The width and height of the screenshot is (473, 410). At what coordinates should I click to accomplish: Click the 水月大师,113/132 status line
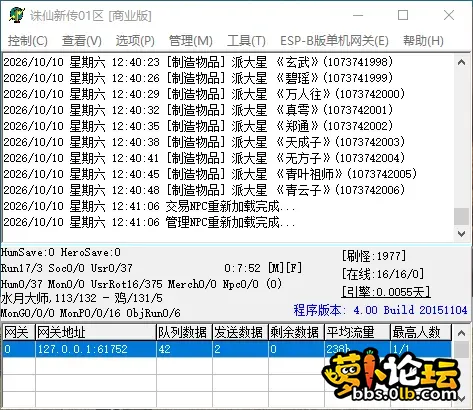pyautogui.click(x=82, y=298)
